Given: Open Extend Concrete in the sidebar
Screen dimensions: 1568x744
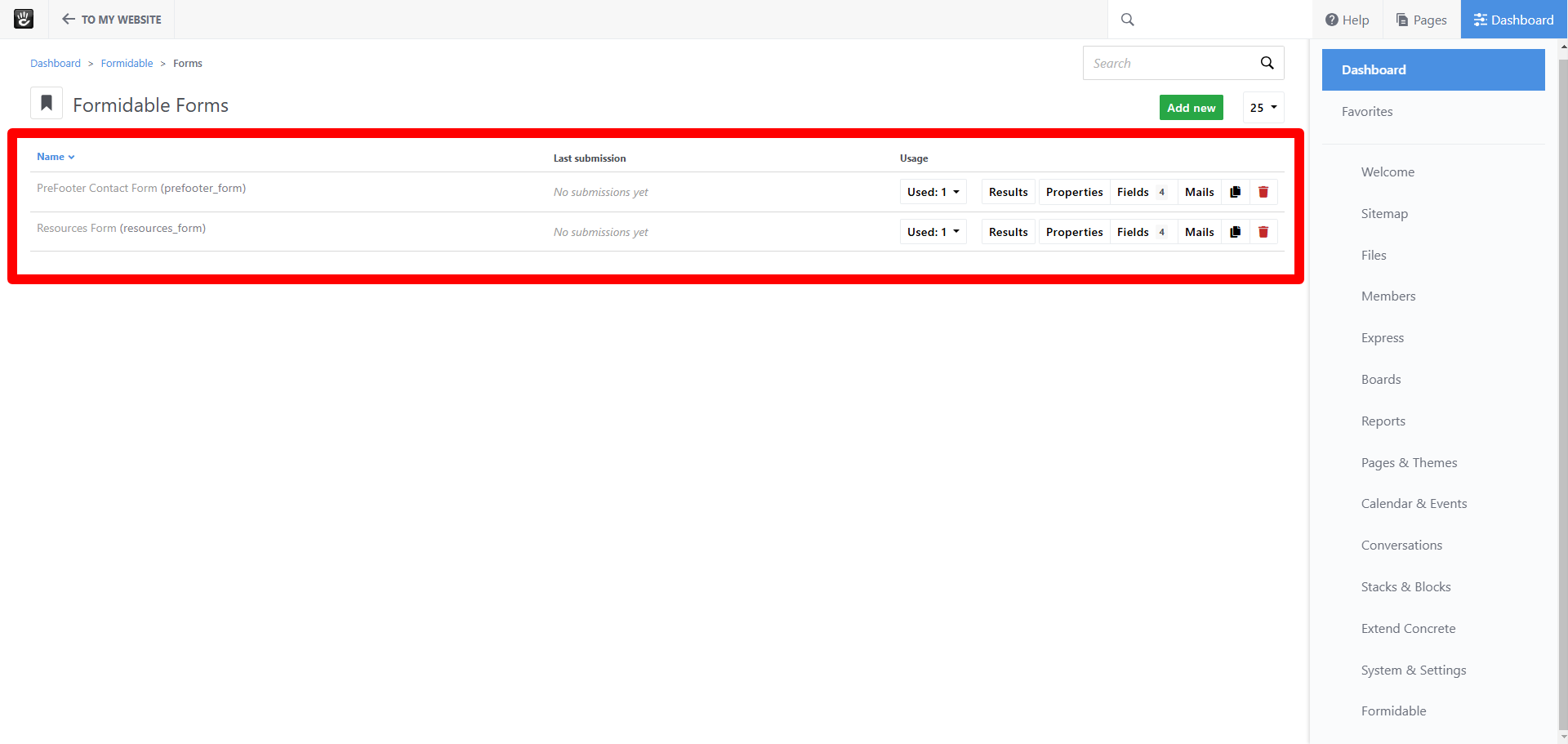Looking at the screenshot, I should tap(1408, 628).
